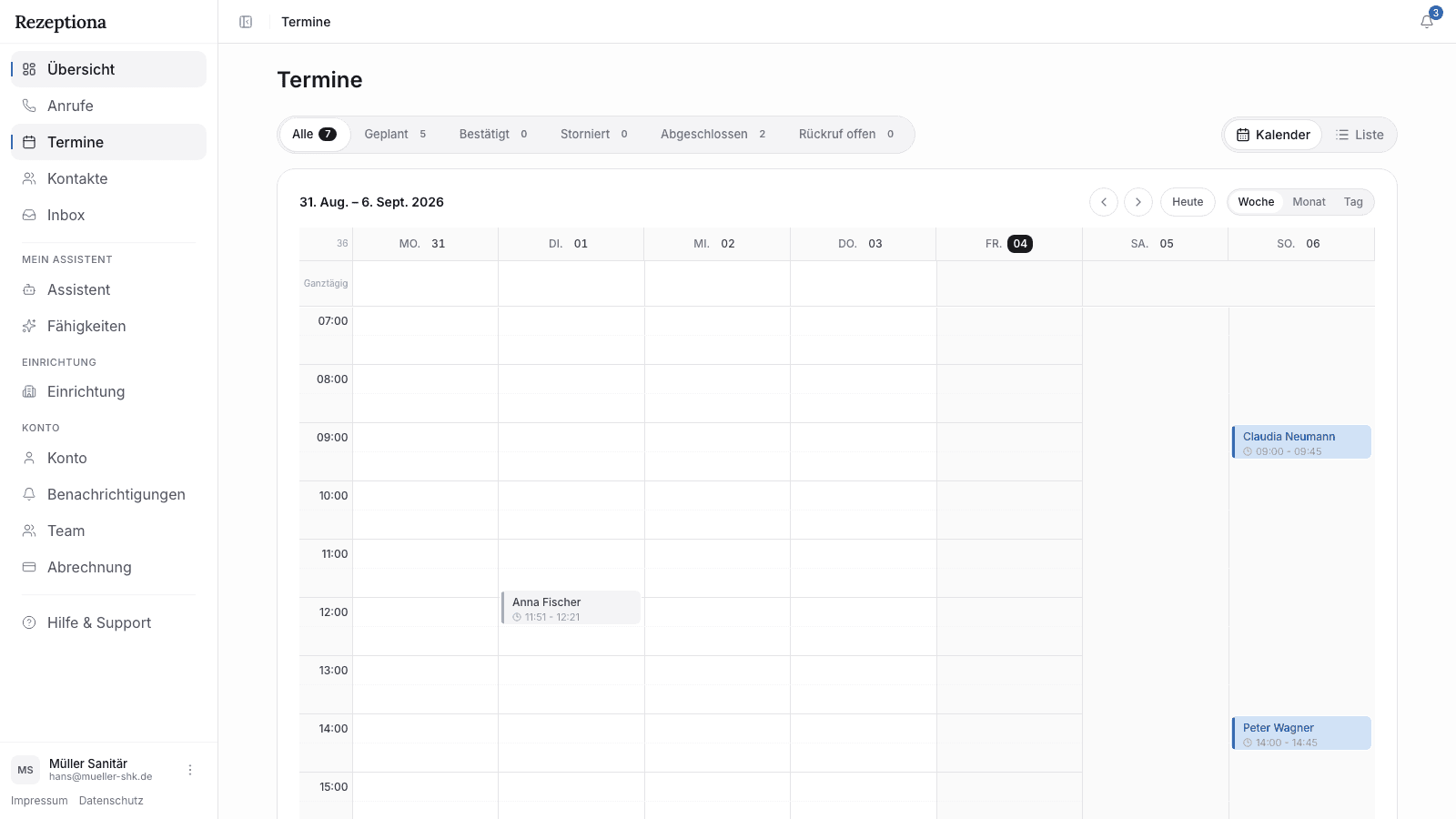Open the Datenschutz link
This screenshot has height=819, width=1456.
click(x=111, y=801)
